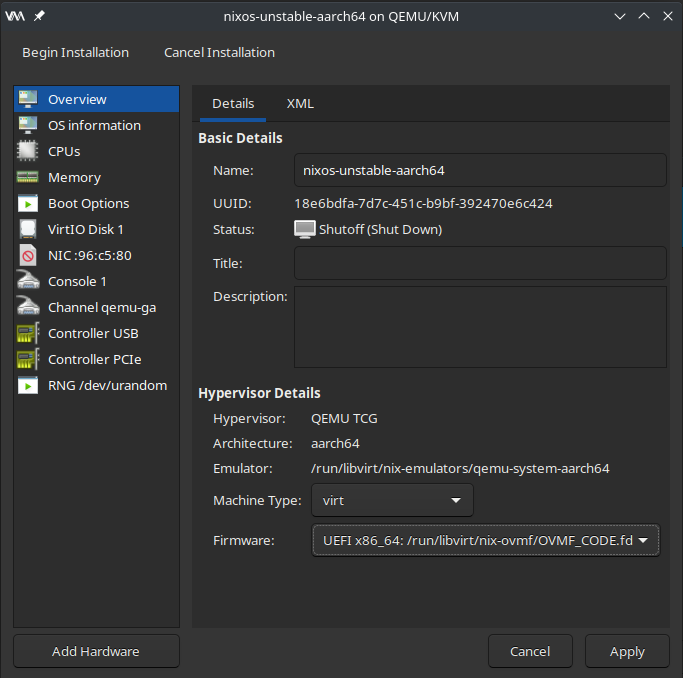Click the keep-above chevron in title bar

pos(644,16)
